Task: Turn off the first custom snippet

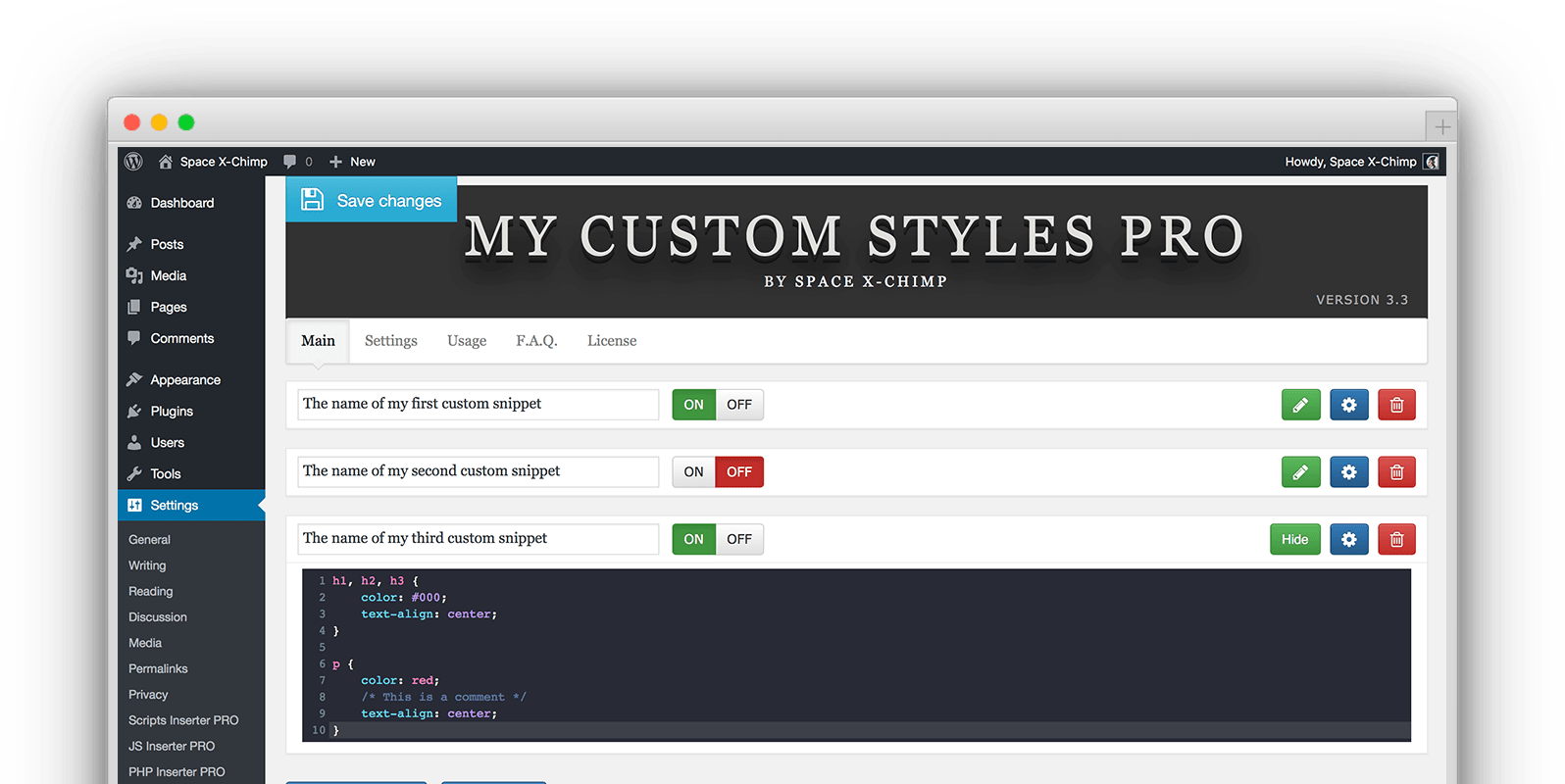Action: pos(739,405)
